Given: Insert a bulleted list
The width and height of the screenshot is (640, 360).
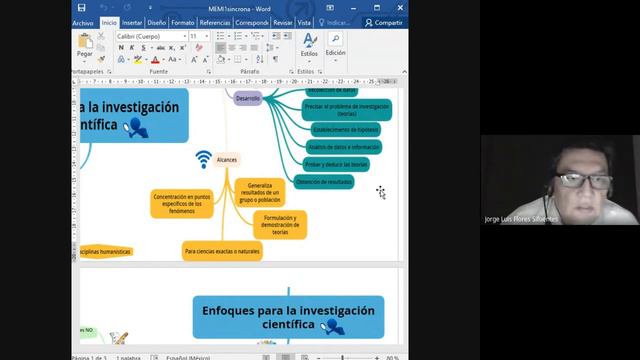Looking at the screenshot, I should click(x=220, y=36).
